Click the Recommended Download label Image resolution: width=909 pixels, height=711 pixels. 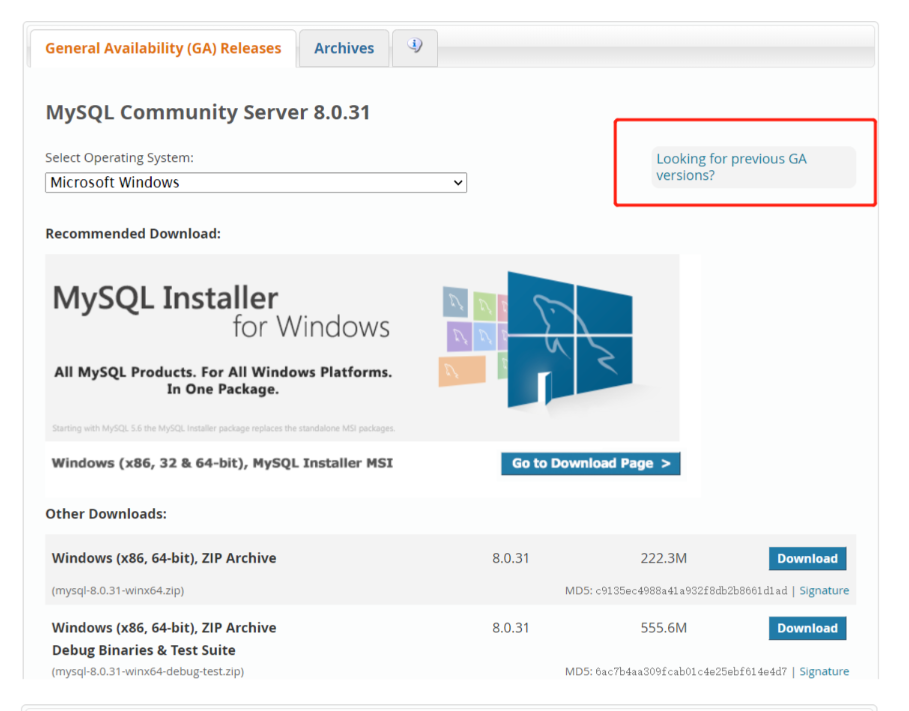[x=133, y=234]
